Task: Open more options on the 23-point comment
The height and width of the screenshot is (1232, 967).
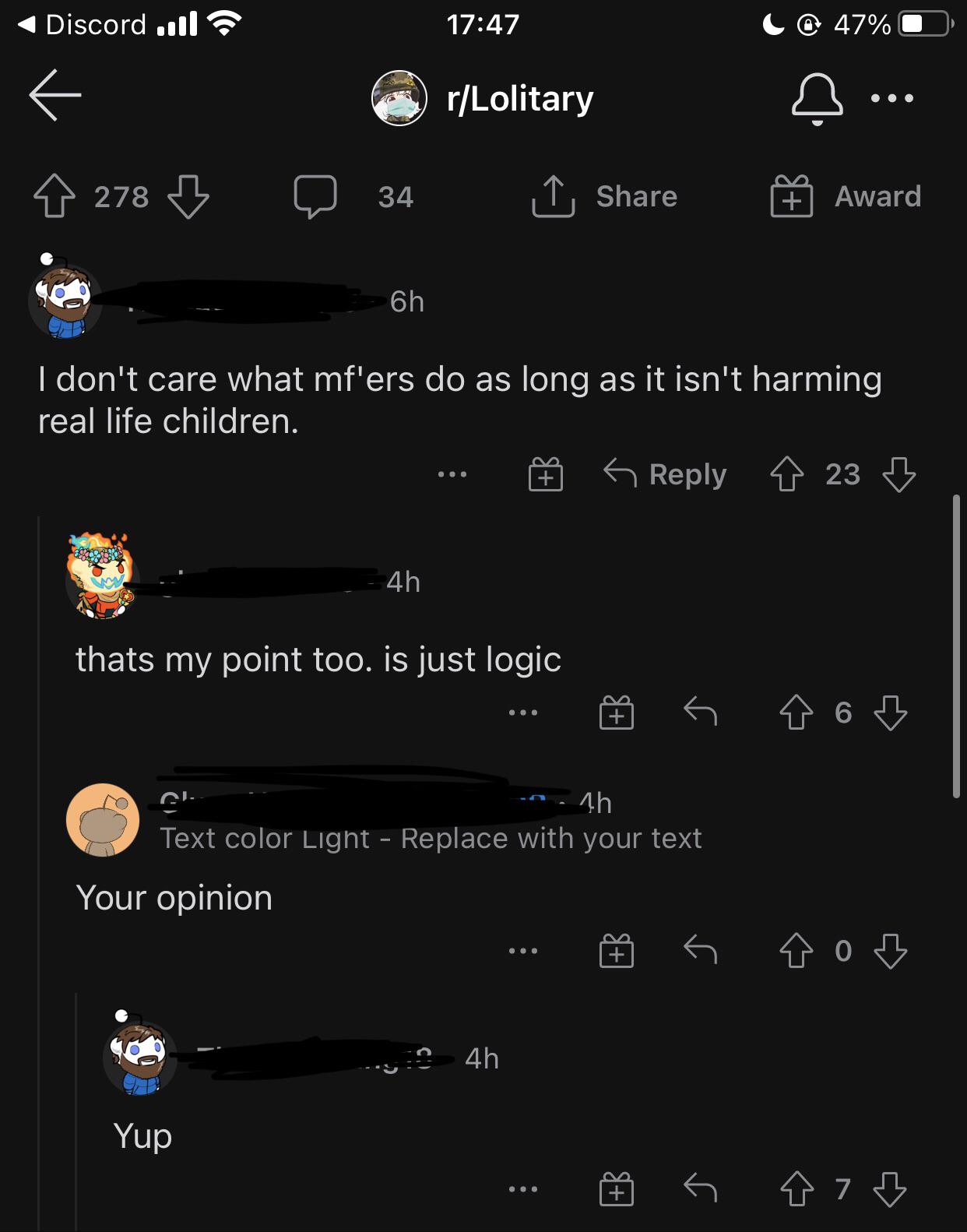Action: click(x=452, y=473)
